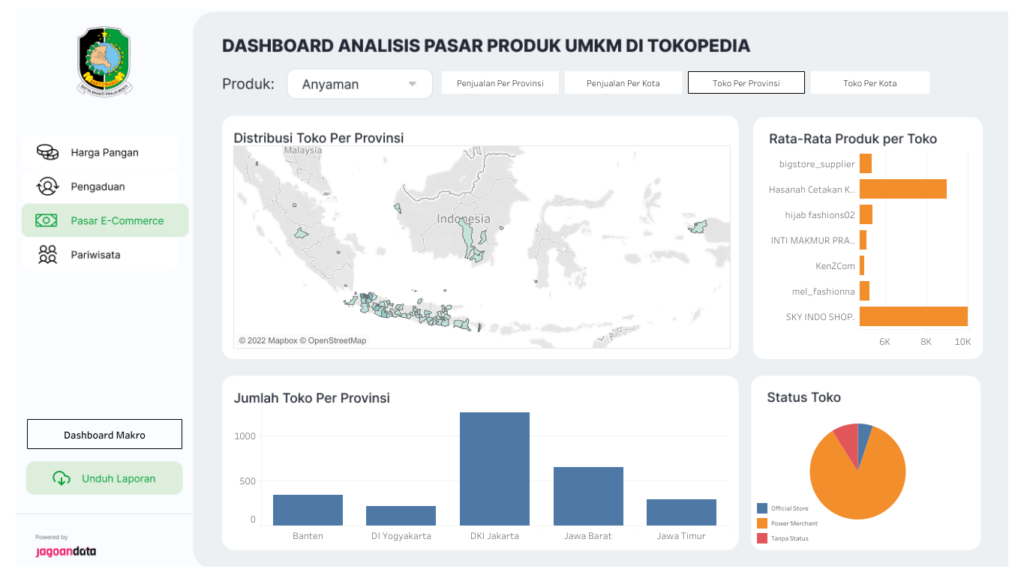
Task: Open the Pengaduan menu item
Action: (x=100, y=186)
